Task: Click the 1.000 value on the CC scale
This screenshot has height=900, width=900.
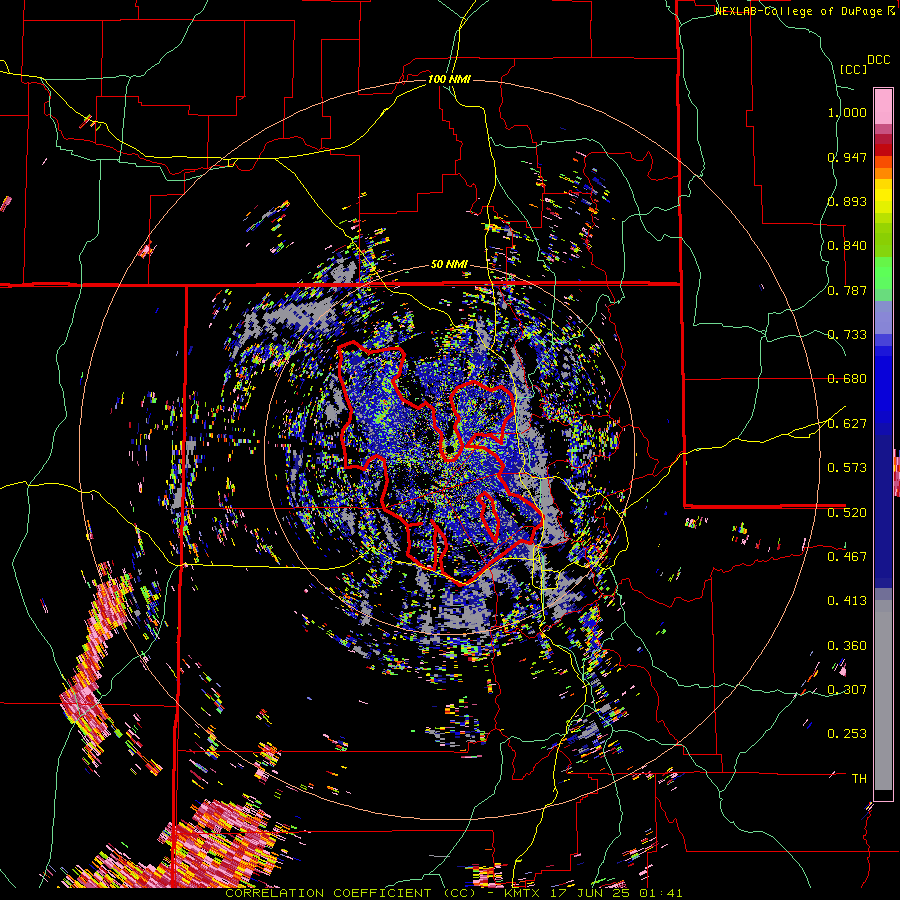Action: pos(847,112)
